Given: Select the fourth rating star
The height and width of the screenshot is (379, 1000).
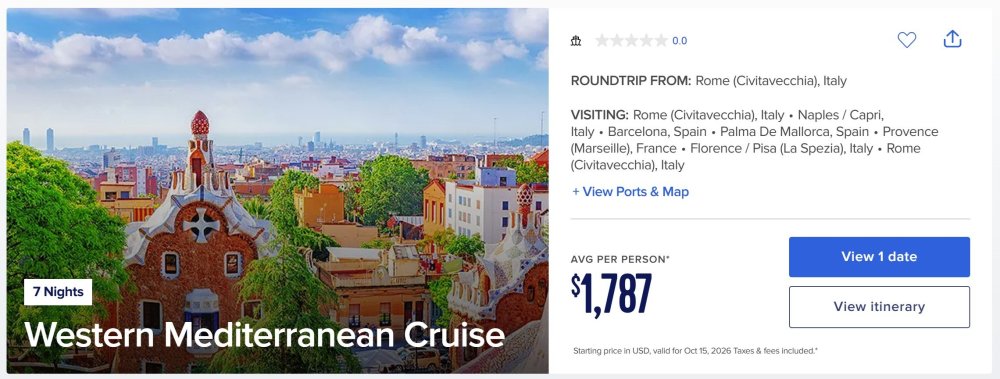Looking at the screenshot, I should coord(646,41).
